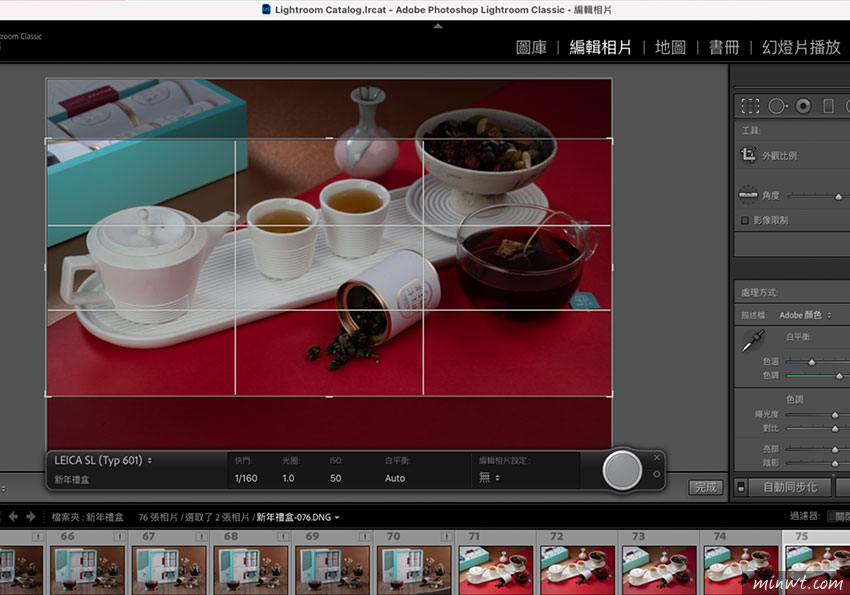Viewport: 850px width, 595px height.
Task: Click the 完成 button
Action: (x=706, y=487)
